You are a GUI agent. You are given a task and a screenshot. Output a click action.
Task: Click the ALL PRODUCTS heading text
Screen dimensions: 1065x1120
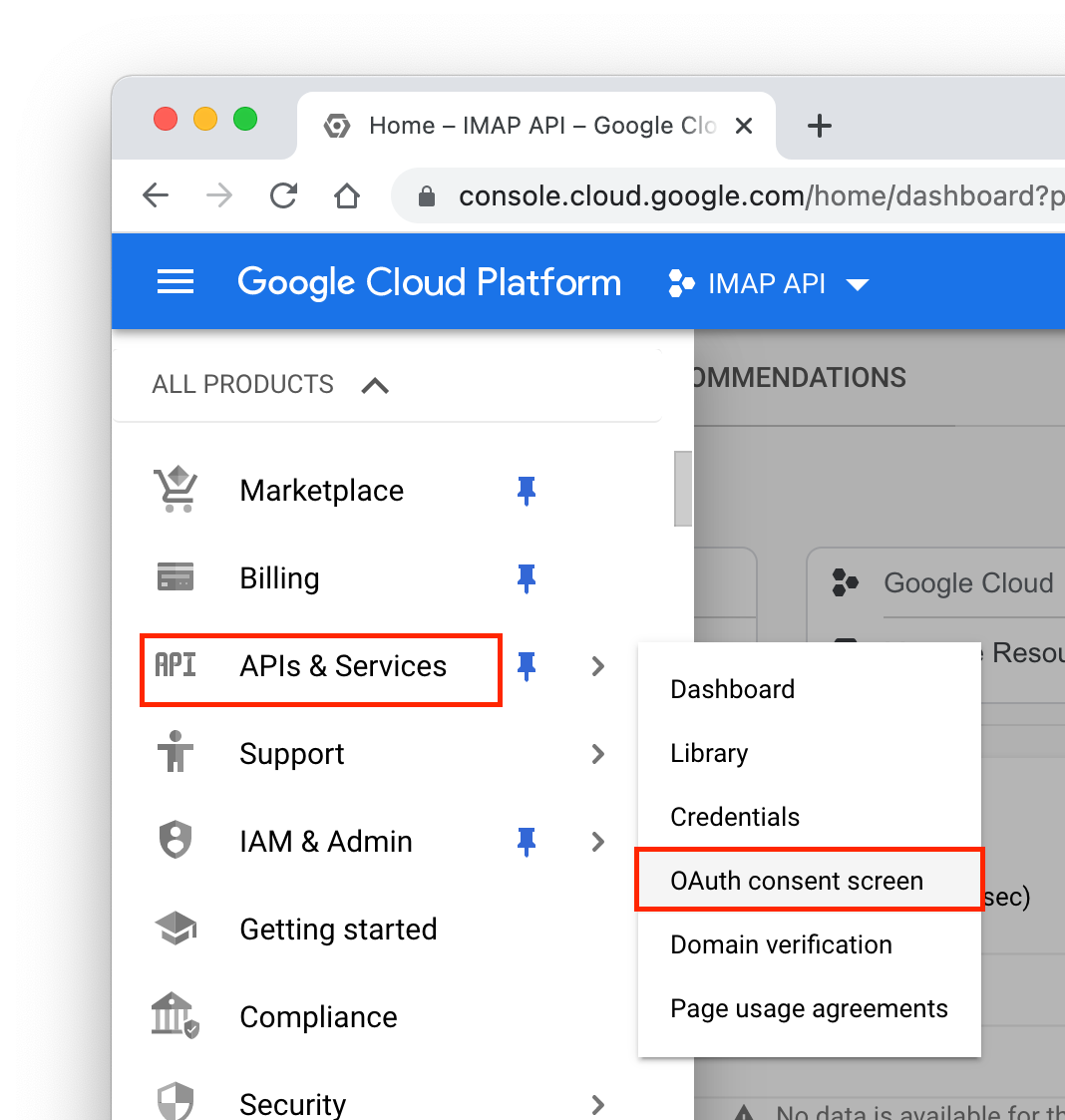(242, 384)
